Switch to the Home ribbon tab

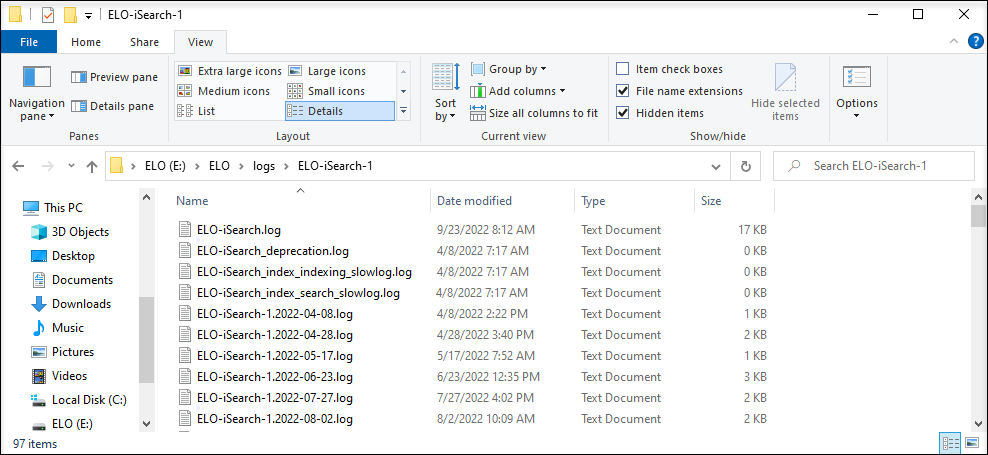pyautogui.click(x=86, y=42)
